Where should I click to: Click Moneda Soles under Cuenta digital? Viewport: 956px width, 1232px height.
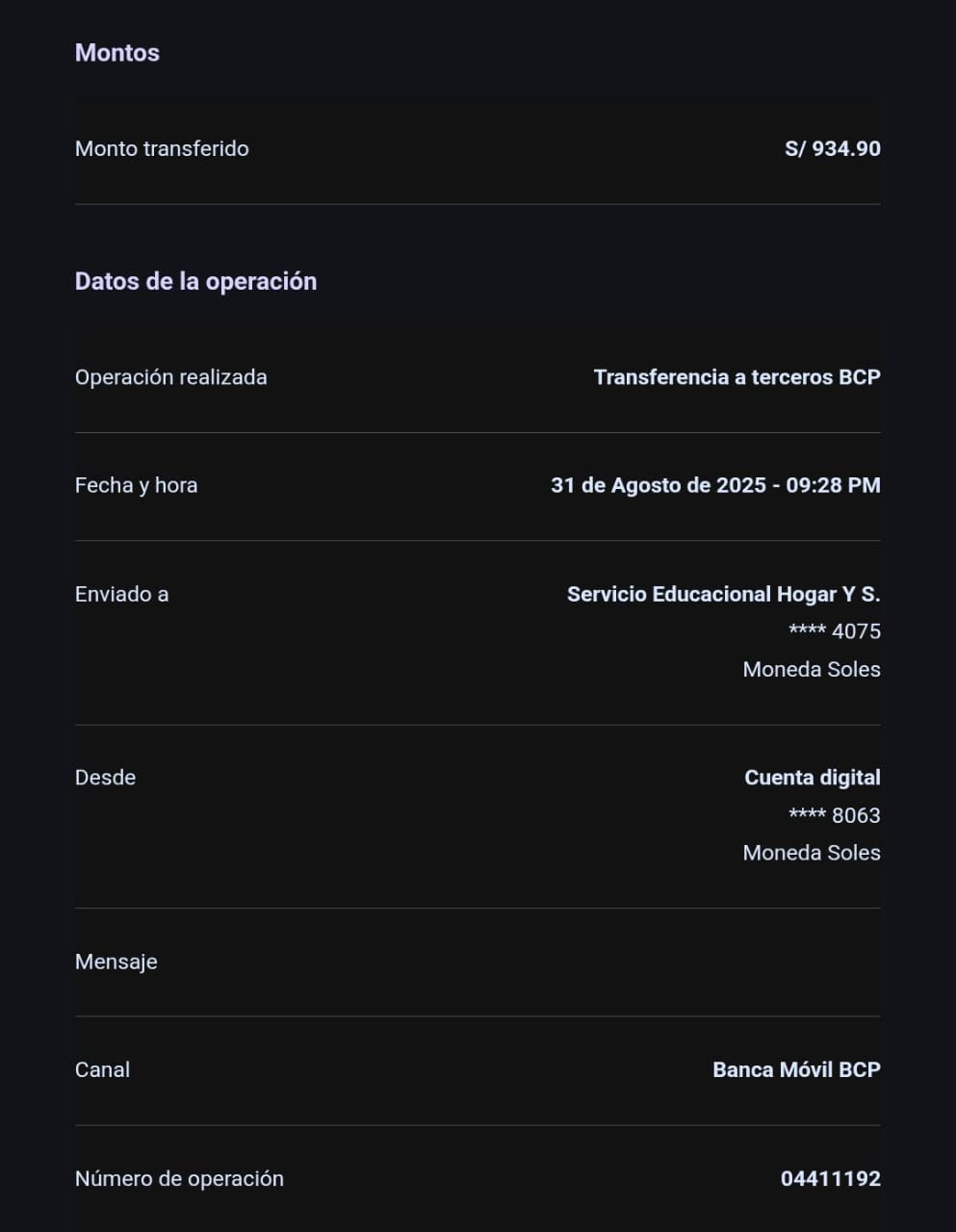[x=811, y=853]
